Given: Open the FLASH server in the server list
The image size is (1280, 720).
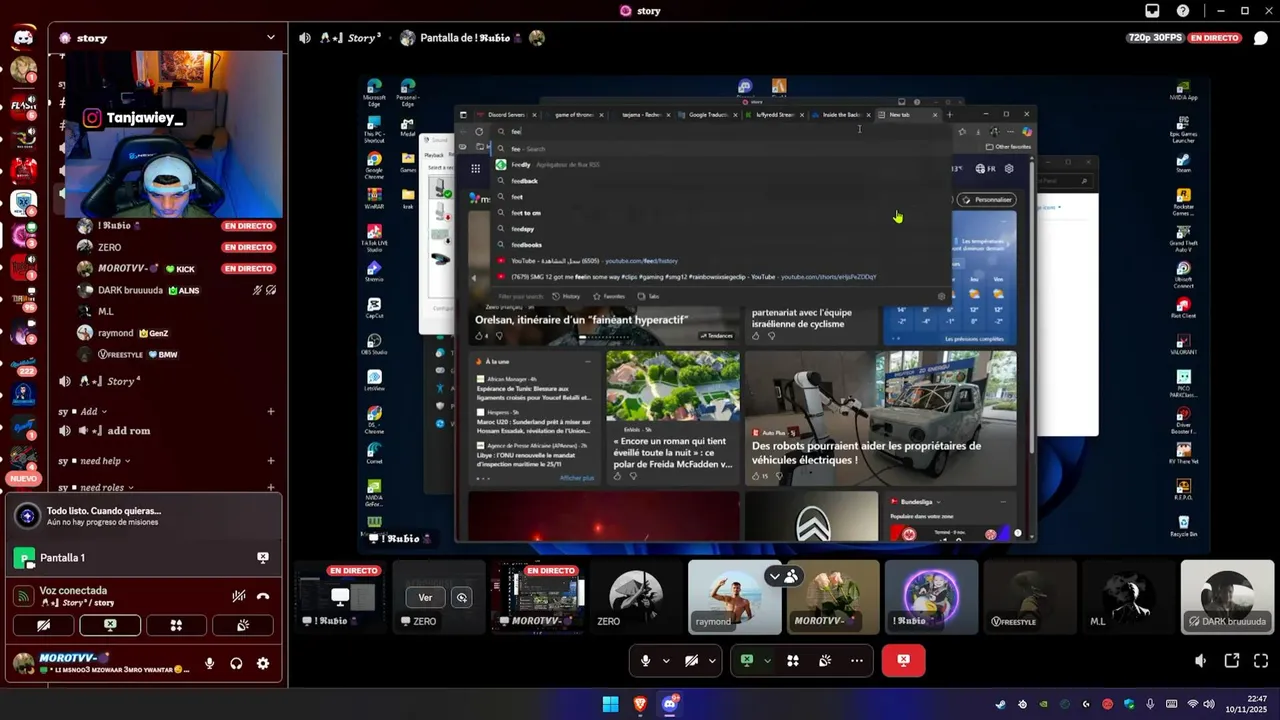Looking at the screenshot, I should (x=23, y=105).
